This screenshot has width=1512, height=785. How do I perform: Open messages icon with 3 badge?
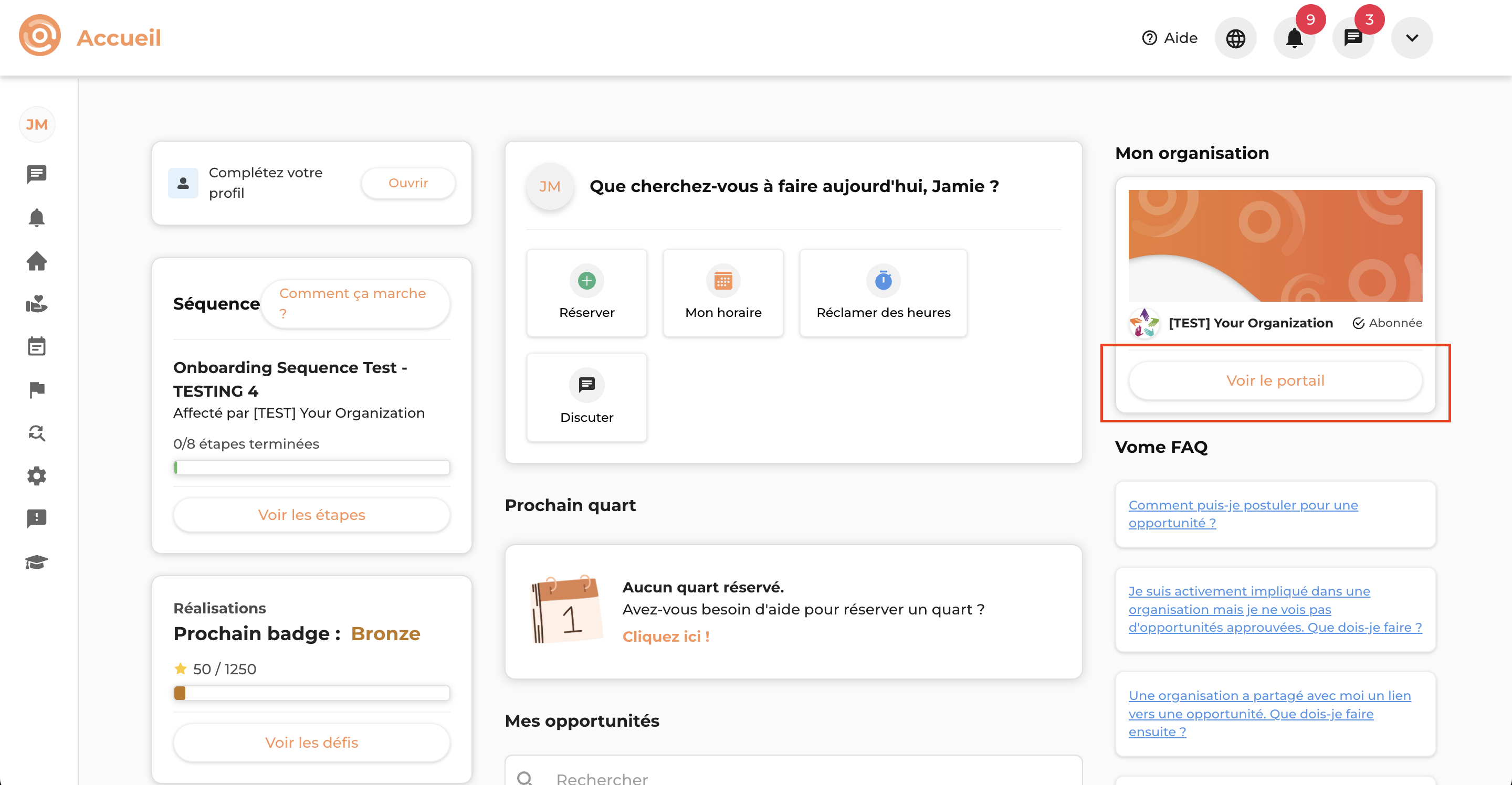(x=1353, y=38)
